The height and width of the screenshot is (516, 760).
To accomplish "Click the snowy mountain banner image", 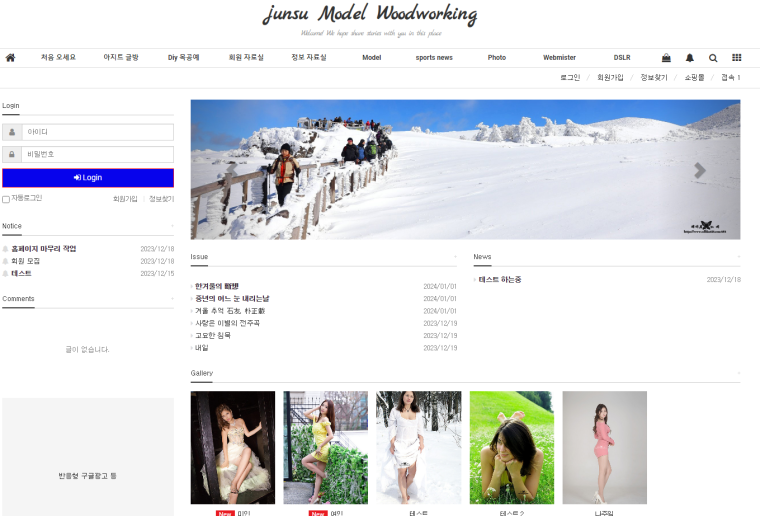I will click(465, 170).
